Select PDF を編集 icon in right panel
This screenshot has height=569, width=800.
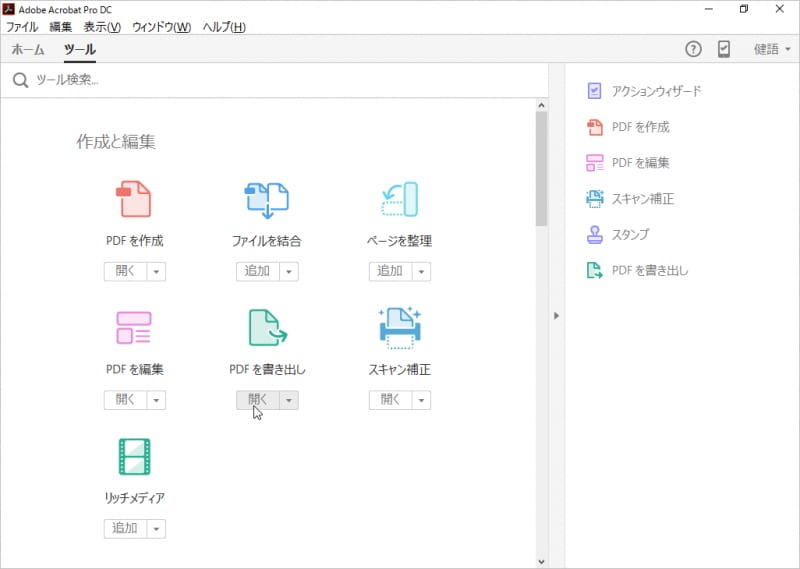(594, 163)
